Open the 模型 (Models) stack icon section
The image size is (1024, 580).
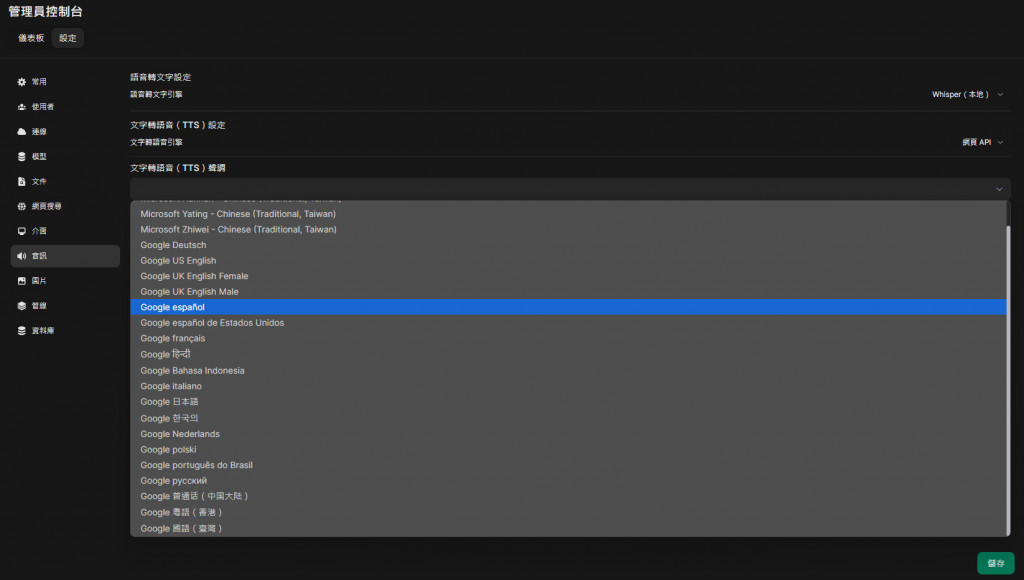(65, 156)
